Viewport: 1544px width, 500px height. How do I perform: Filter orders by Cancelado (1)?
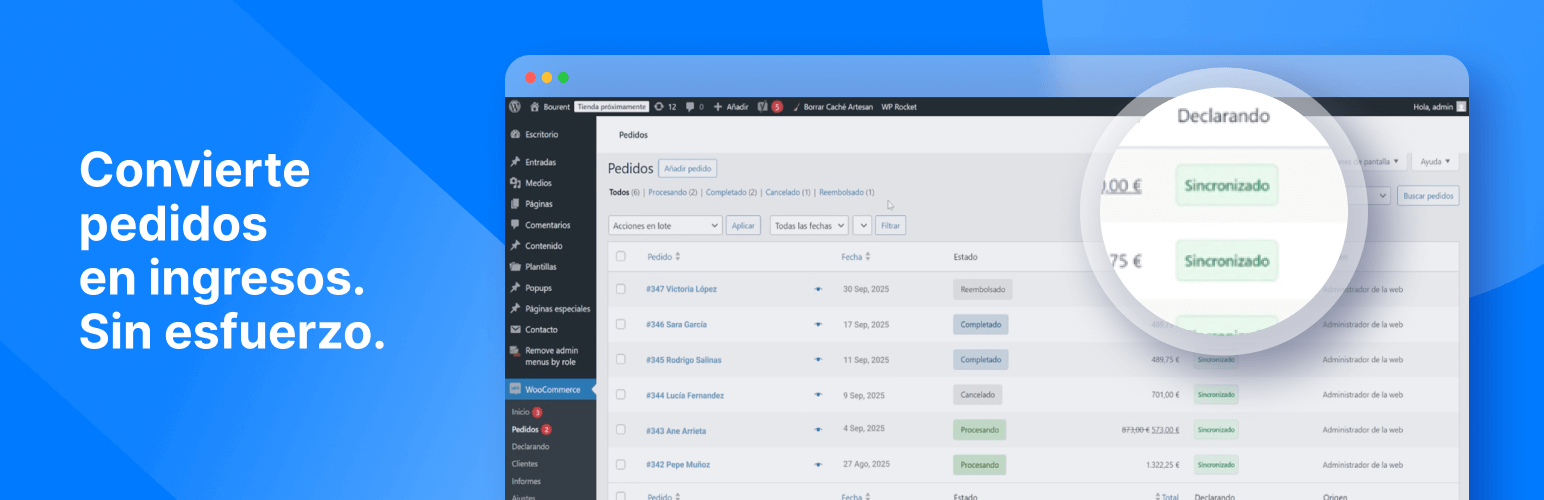click(787, 192)
